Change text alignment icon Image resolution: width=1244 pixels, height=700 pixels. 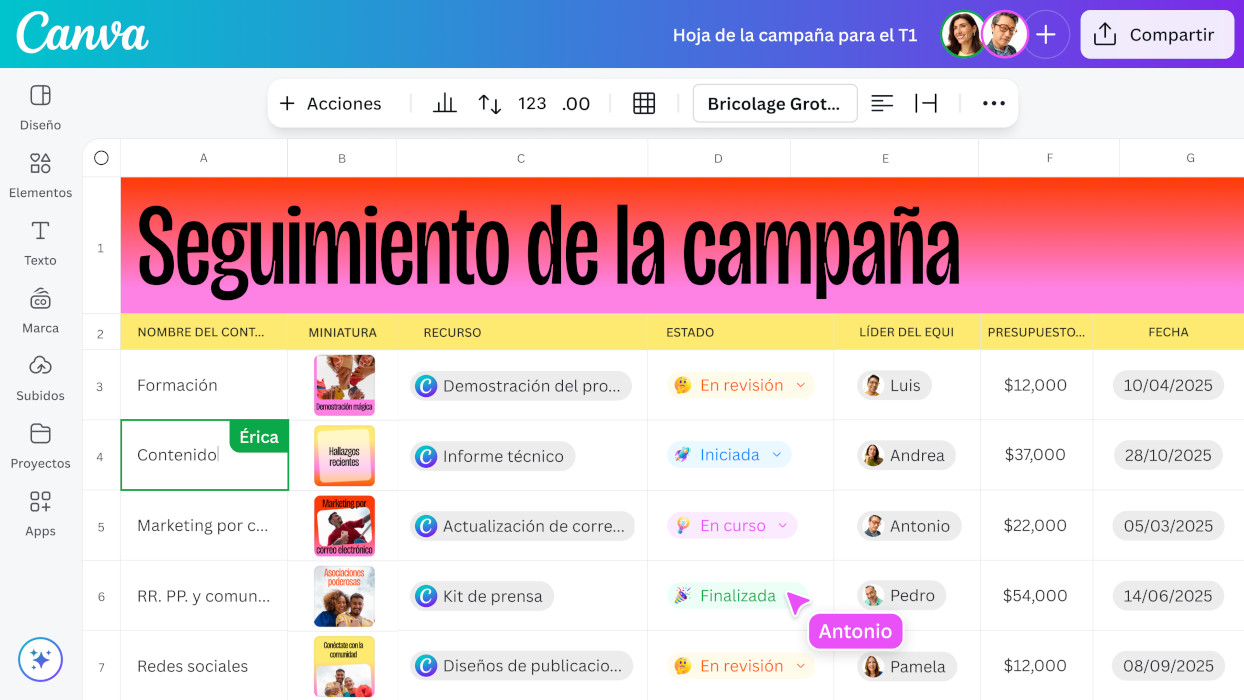click(881, 103)
